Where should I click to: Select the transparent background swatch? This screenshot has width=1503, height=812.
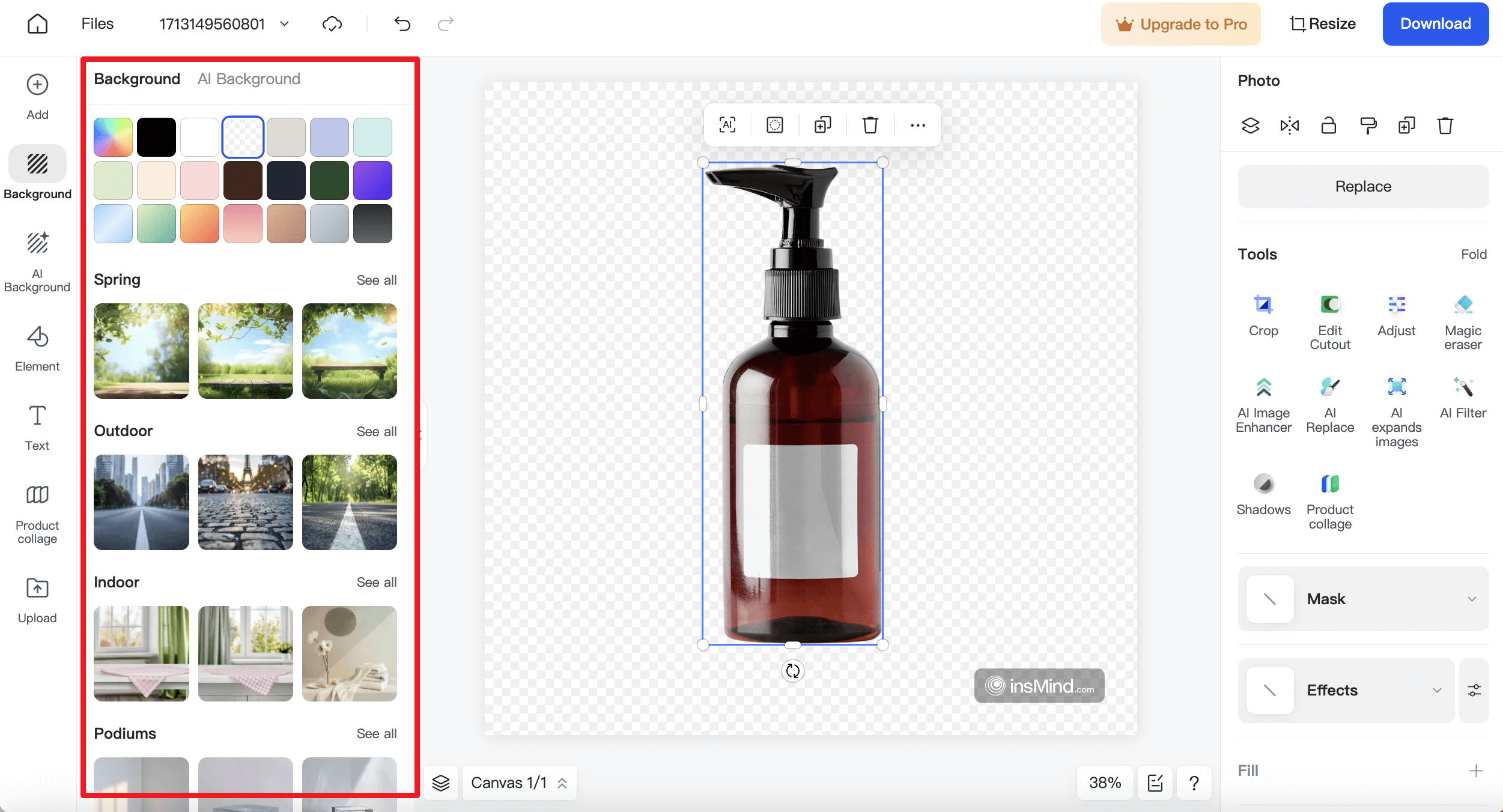[x=243, y=137]
